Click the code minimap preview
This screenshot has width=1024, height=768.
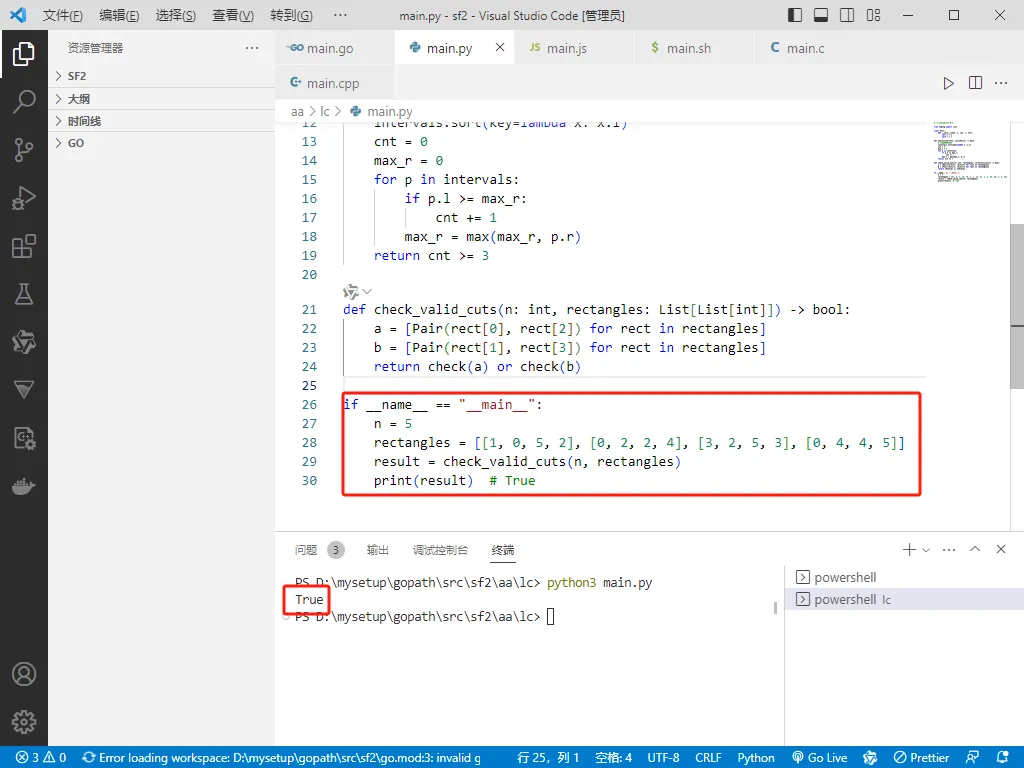click(968, 152)
